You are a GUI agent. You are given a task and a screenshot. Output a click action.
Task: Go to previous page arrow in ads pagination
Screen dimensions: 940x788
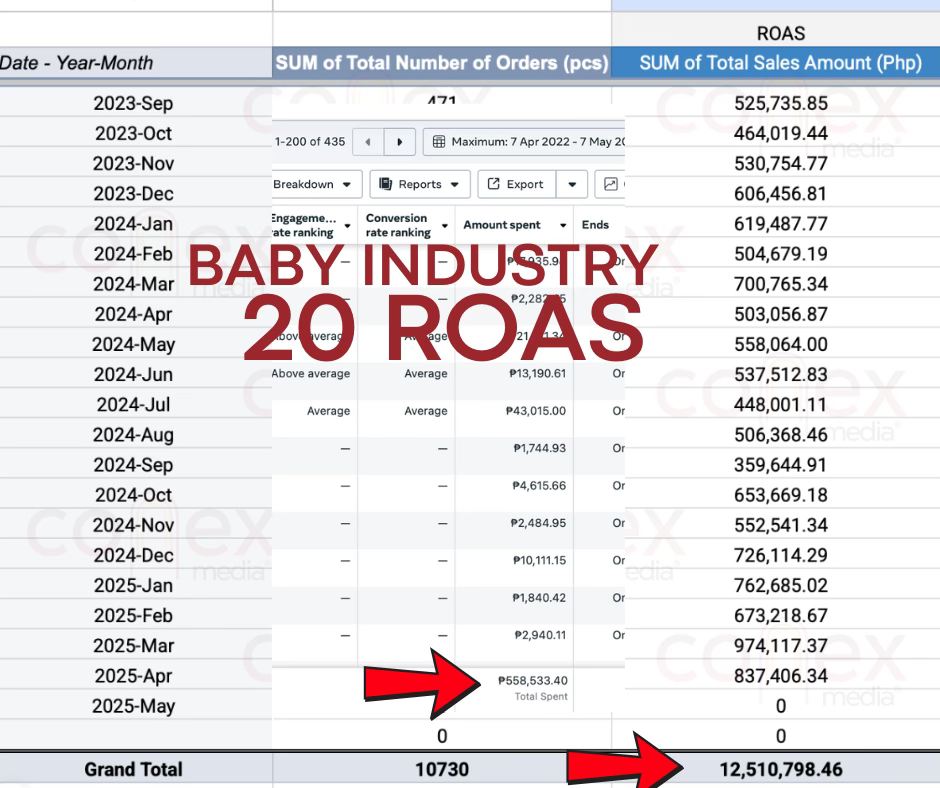(x=368, y=142)
